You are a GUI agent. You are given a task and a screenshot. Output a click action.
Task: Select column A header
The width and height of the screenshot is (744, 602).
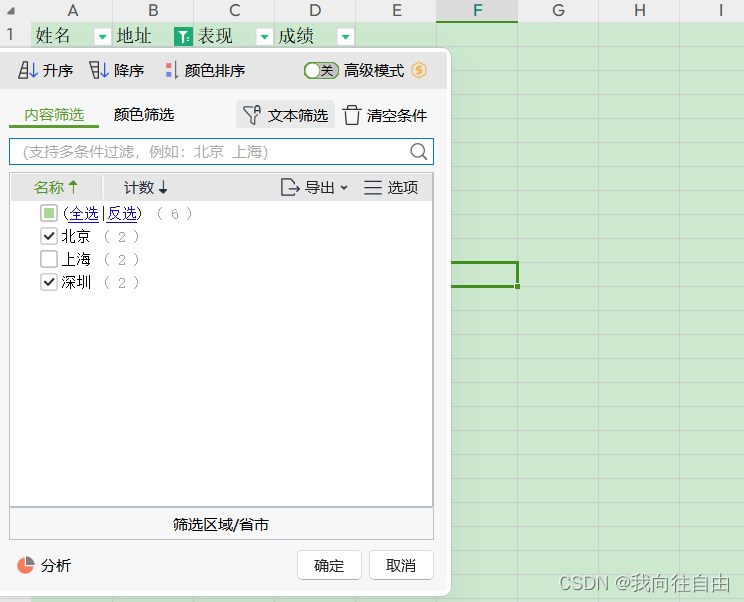(x=72, y=10)
